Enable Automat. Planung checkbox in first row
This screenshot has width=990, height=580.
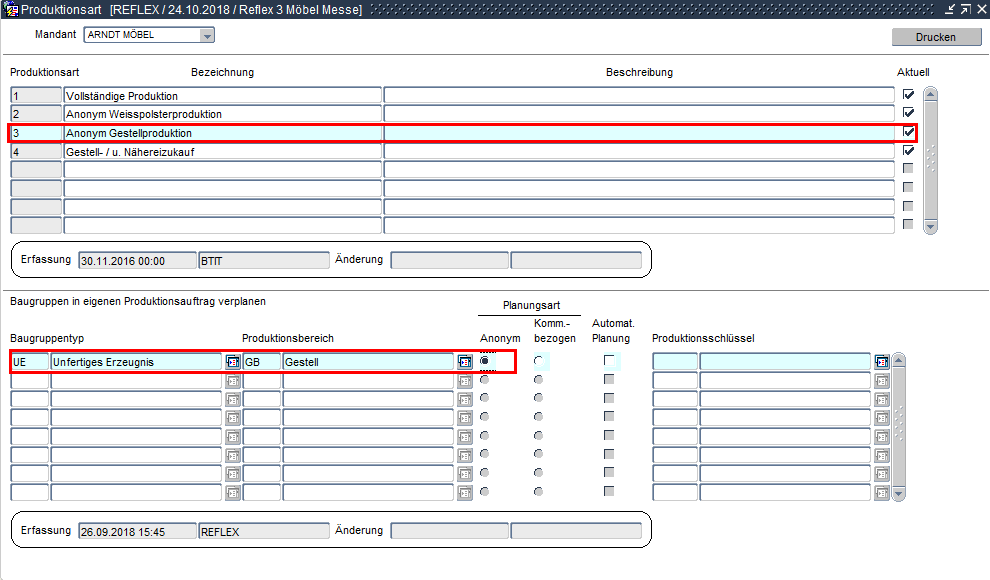point(608,361)
